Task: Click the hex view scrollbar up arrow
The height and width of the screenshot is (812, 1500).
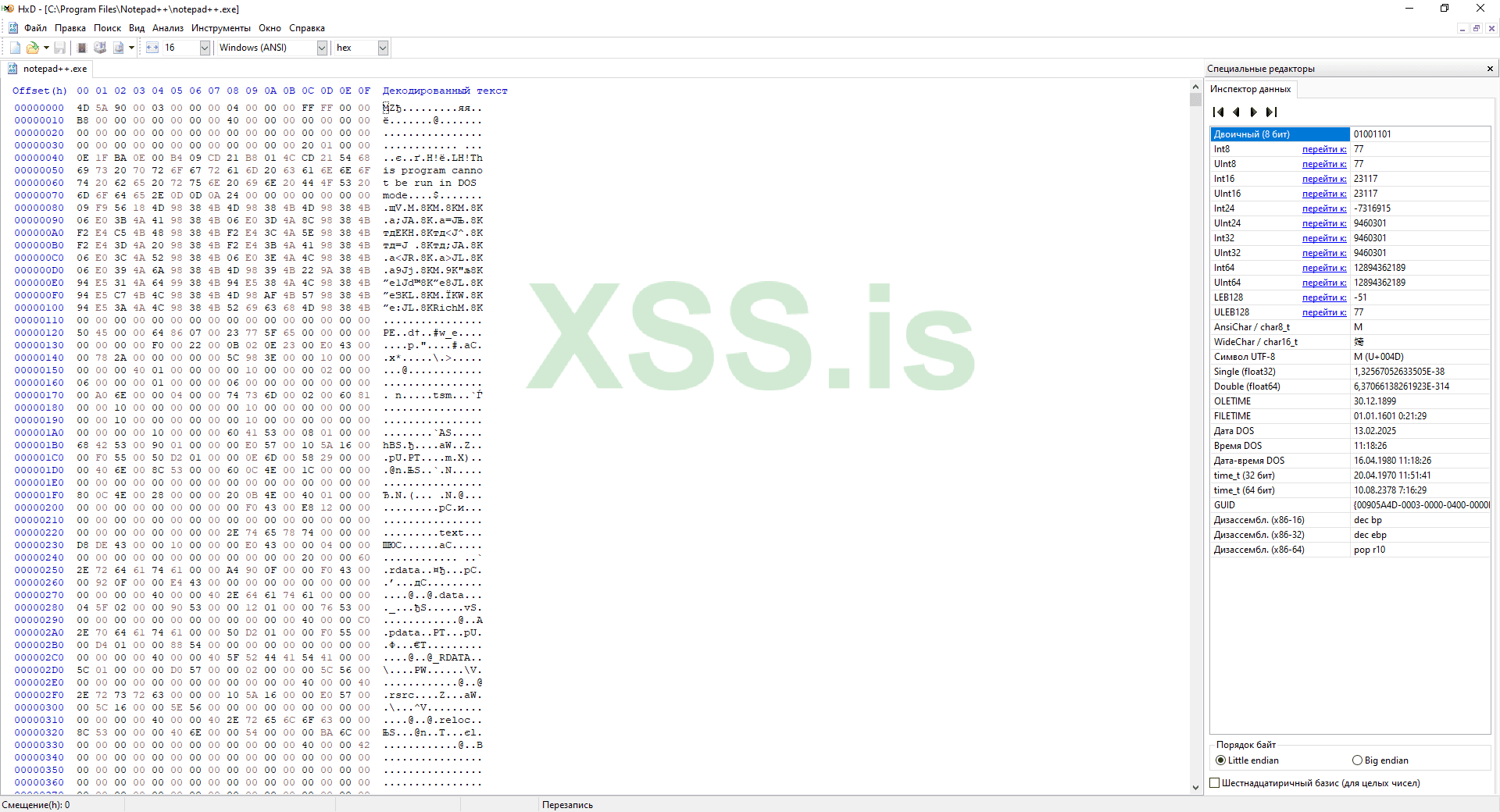Action: (x=1195, y=87)
